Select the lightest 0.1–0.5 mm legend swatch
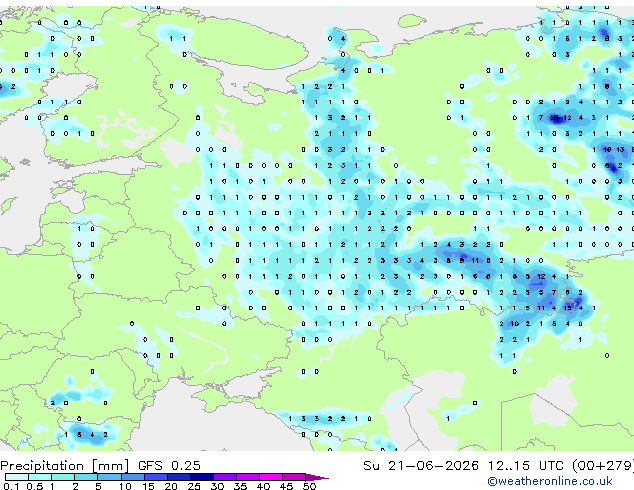The width and height of the screenshot is (634, 490). point(17,477)
